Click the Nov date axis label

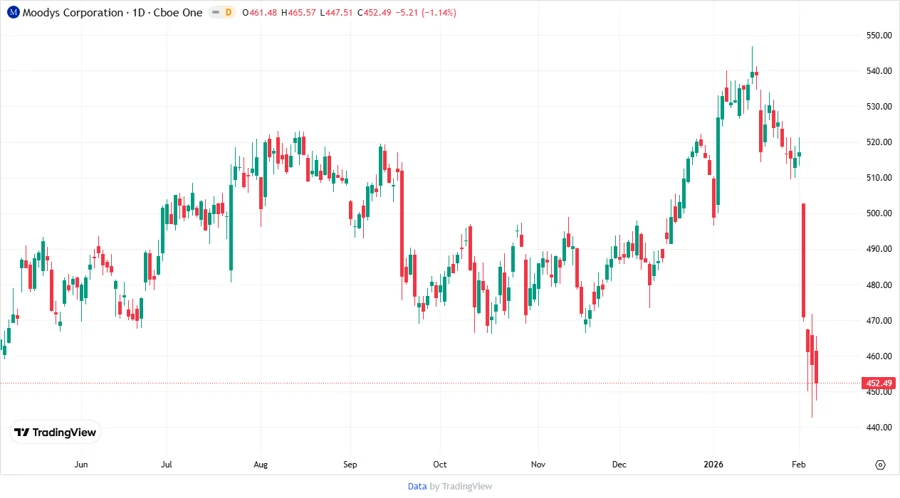pos(538,464)
